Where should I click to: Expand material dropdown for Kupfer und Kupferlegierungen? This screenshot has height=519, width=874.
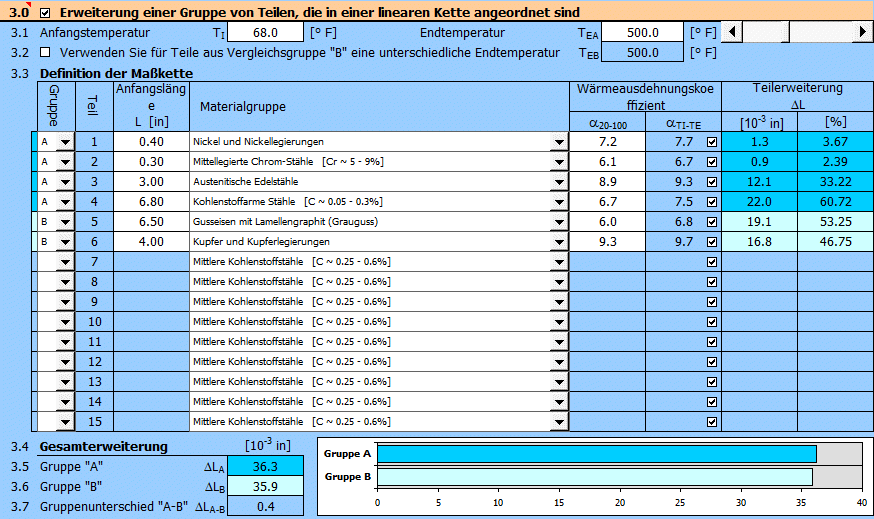(x=558, y=242)
